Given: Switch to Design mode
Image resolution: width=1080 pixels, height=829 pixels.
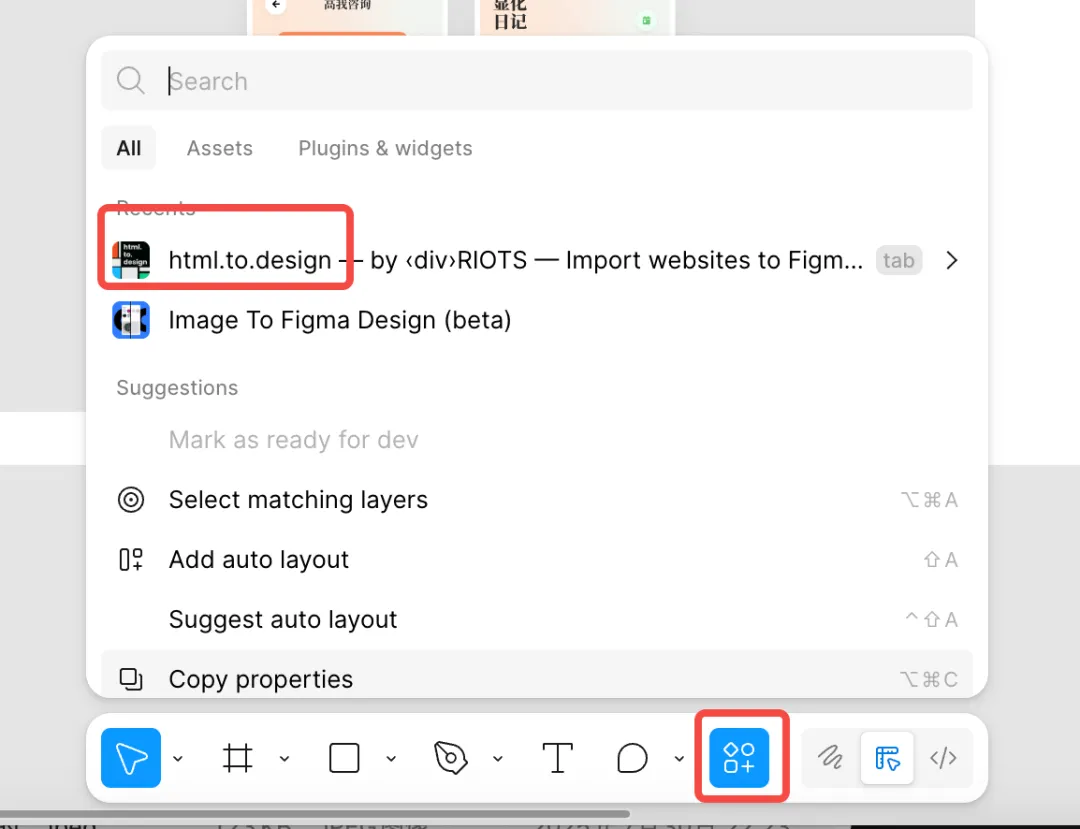Looking at the screenshot, I should (x=887, y=758).
